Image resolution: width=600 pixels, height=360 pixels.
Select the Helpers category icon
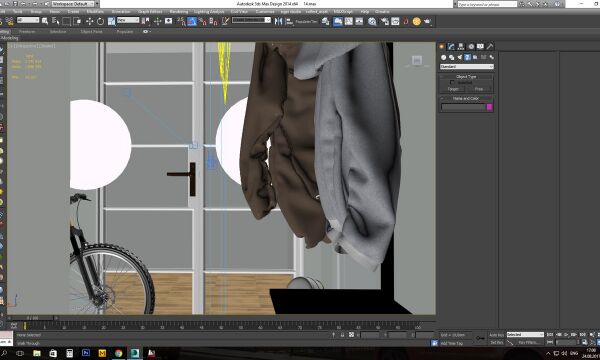pyautogui.click(x=475, y=57)
